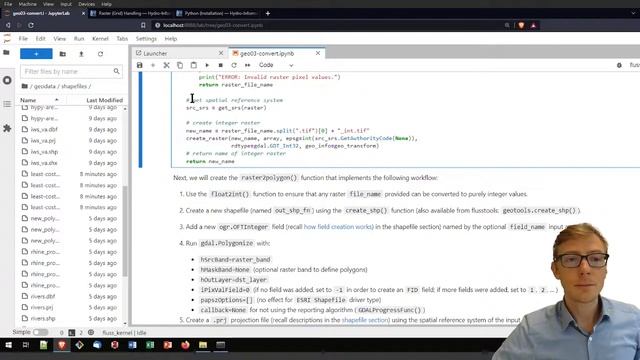Insert a cell below with plus icon
The width and height of the screenshot is (640, 360).
click(x=153, y=65)
